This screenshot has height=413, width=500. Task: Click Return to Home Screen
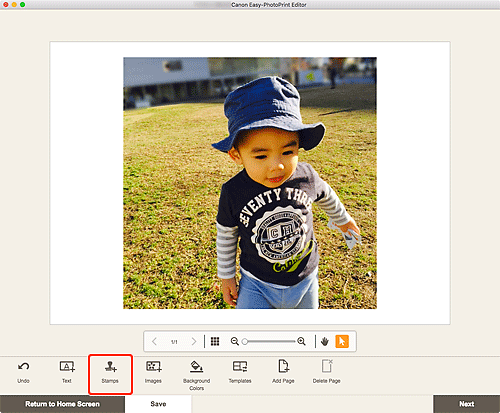coord(62,404)
